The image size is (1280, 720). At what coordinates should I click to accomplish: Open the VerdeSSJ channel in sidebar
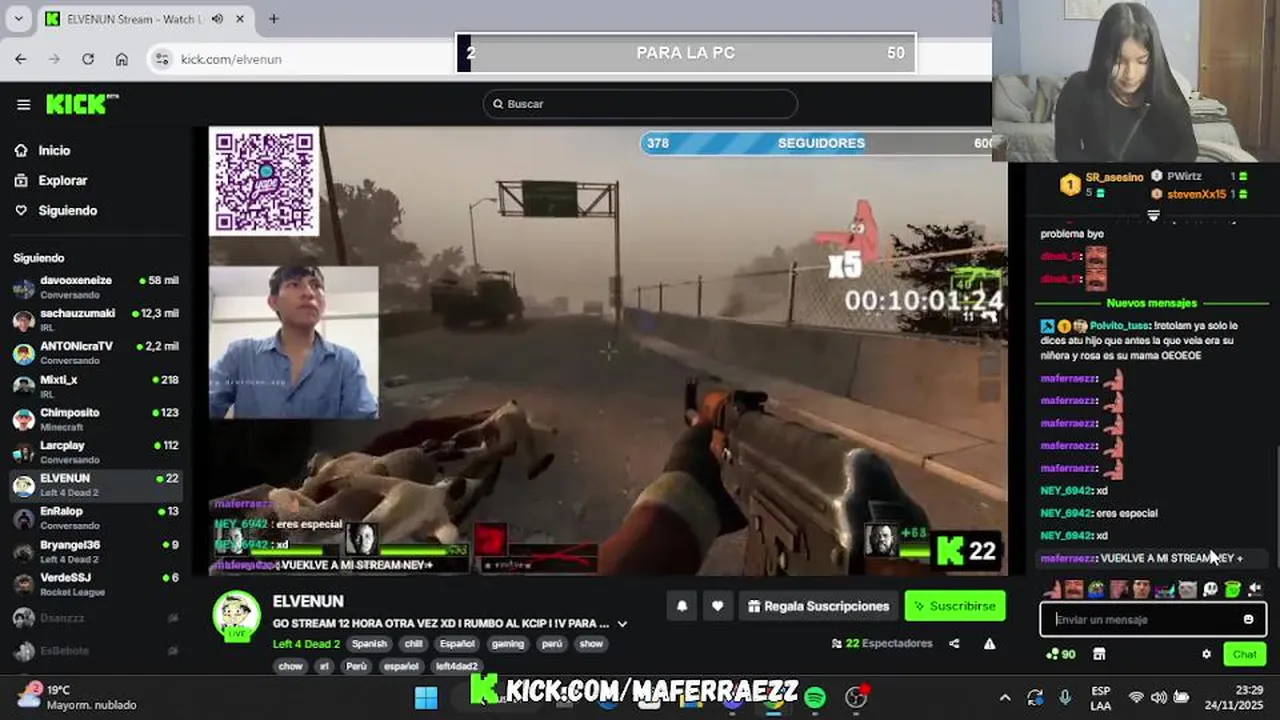pyautogui.click(x=96, y=584)
